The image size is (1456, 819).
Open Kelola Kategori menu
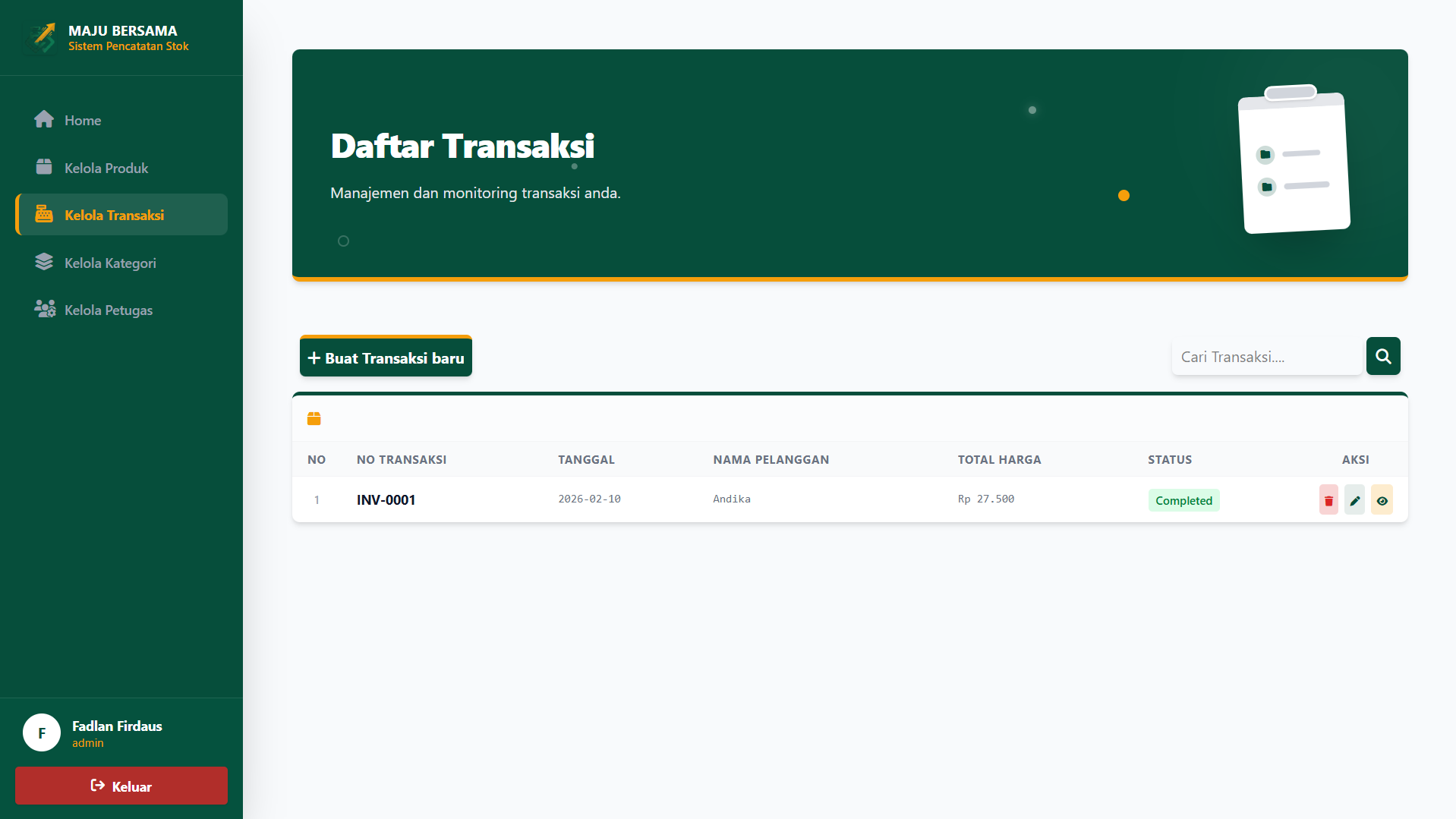click(x=121, y=263)
